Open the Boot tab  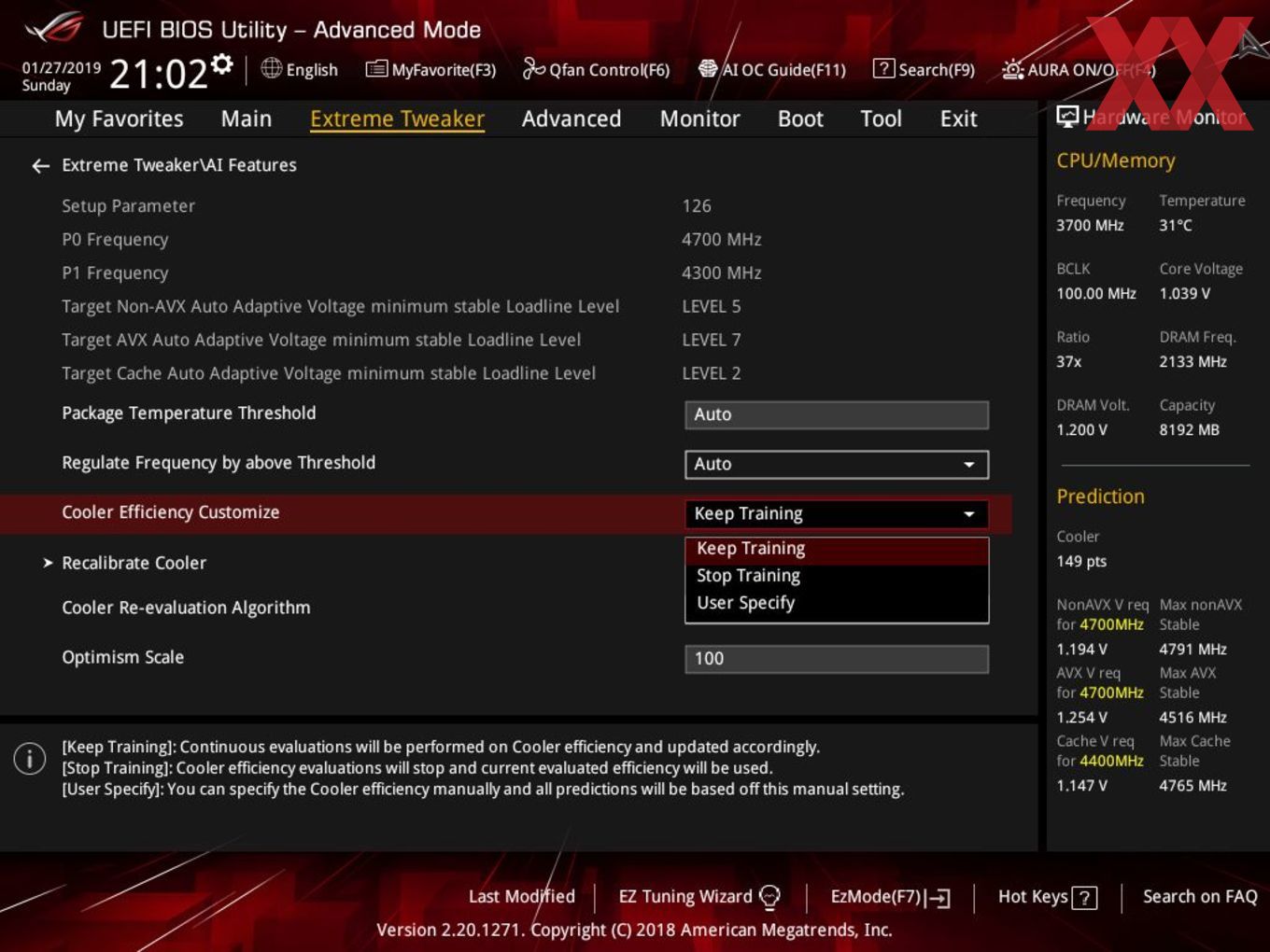(800, 119)
